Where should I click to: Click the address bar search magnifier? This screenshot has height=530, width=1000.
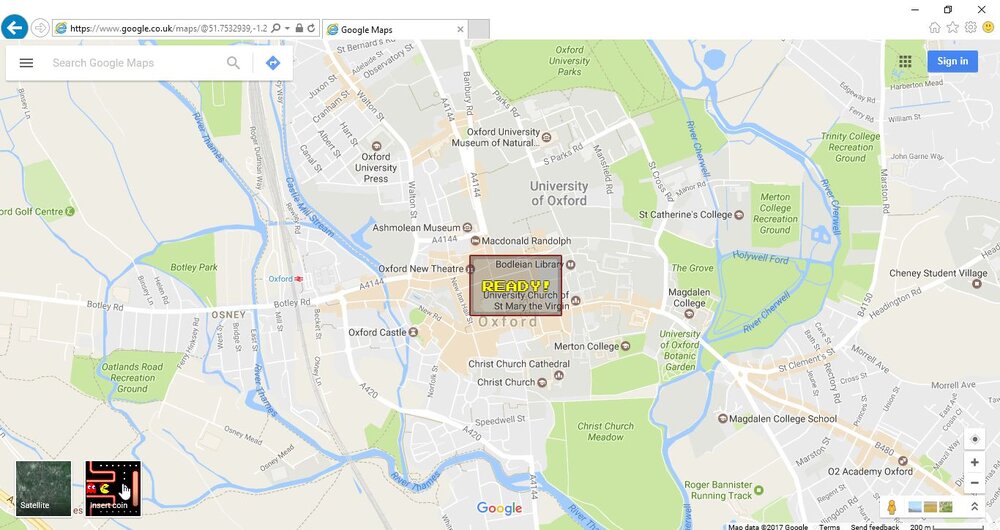(276, 28)
